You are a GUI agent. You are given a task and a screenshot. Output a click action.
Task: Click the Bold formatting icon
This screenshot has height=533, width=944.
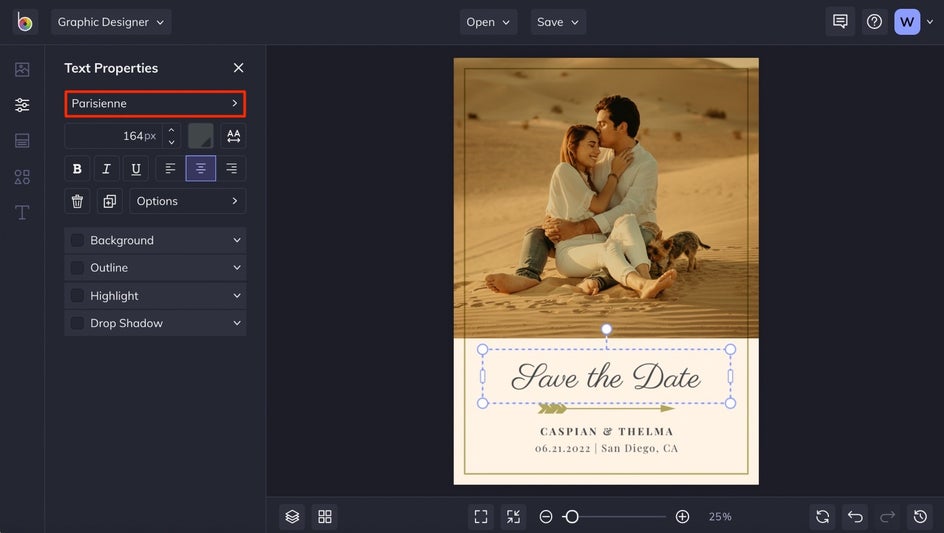pos(77,169)
